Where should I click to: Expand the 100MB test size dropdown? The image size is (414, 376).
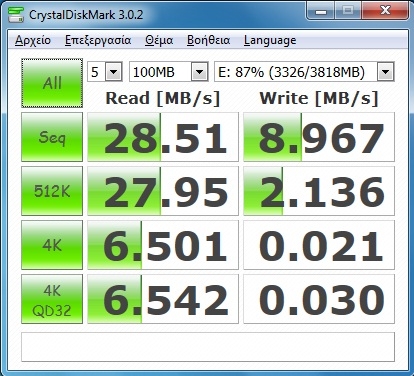[199, 72]
